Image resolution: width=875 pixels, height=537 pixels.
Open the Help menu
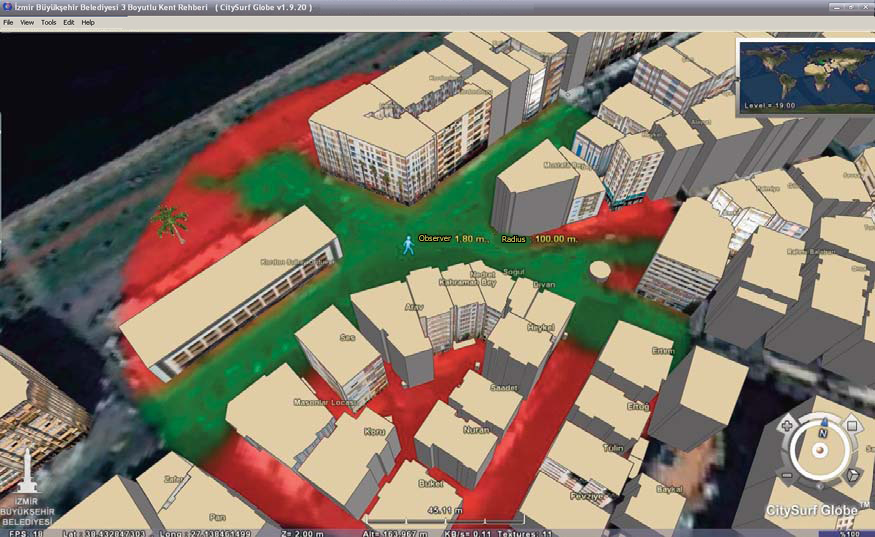click(x=88, y=22)
